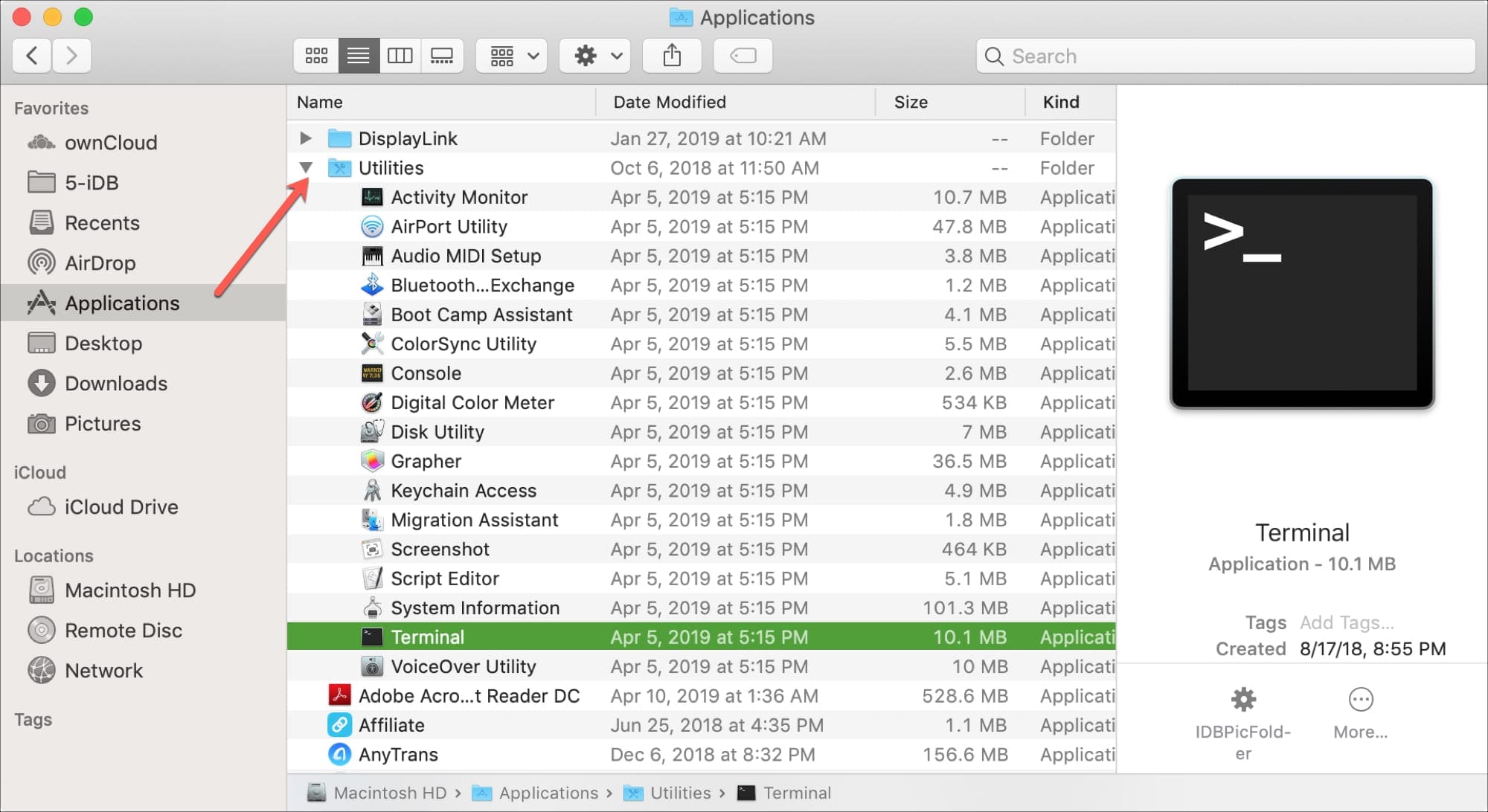Click the Digital Color Meter application icon
The image size is (1488, 812).
pyautogui.click(x=370, y=403)
